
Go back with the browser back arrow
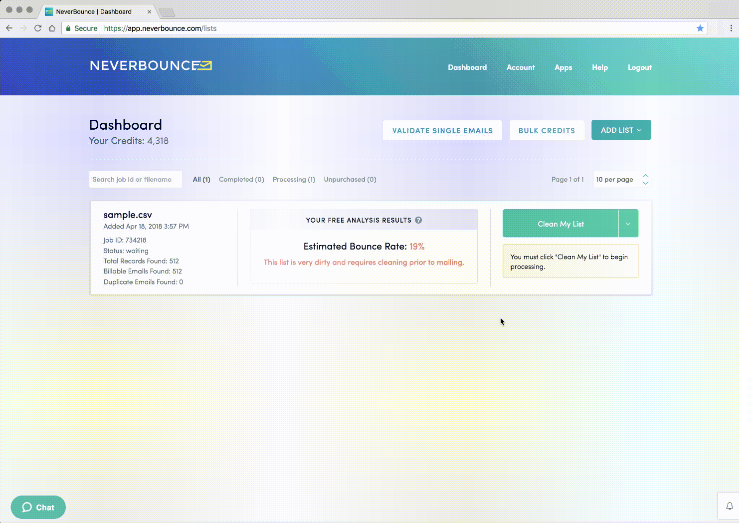coord(9,28)
